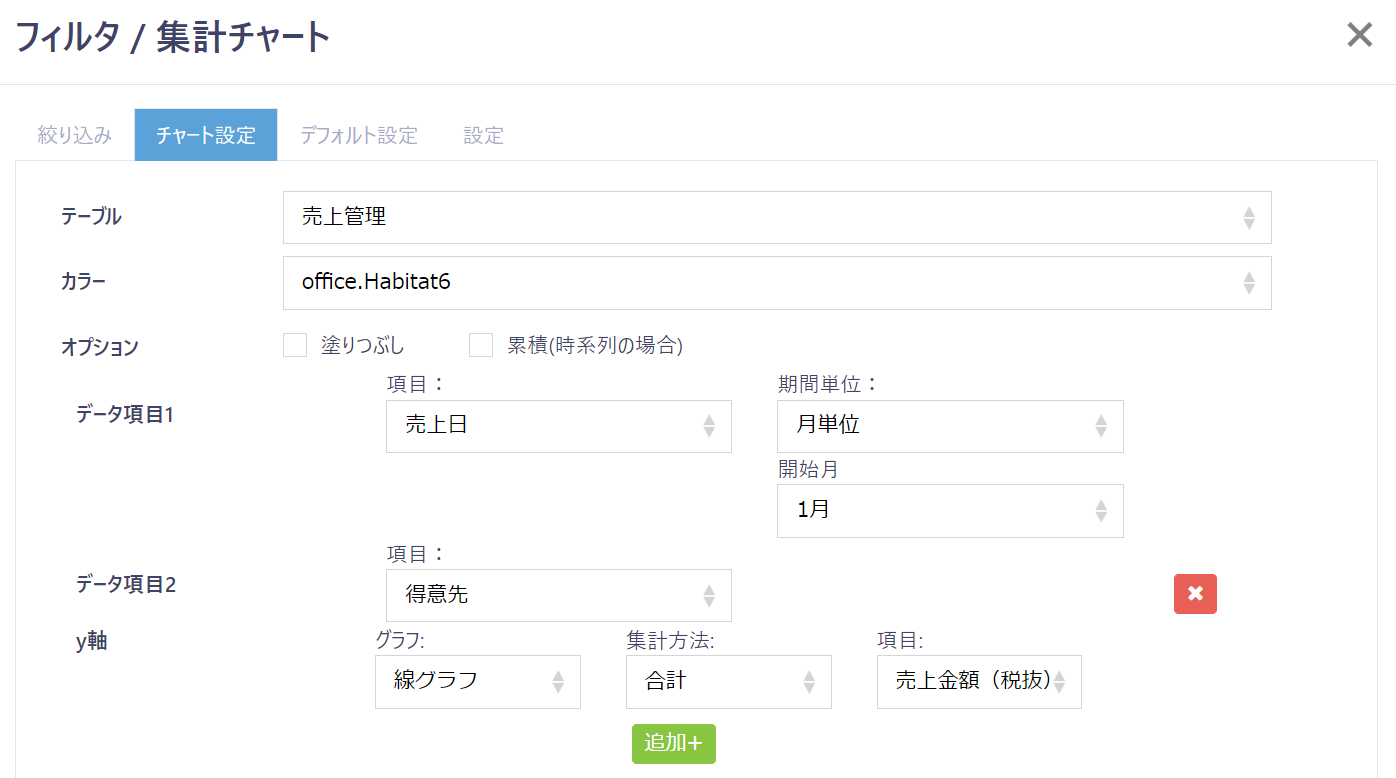Open the 期間単位 dropdown showing 月単位
The image size is (1396, 778).
tap(949, 426)
